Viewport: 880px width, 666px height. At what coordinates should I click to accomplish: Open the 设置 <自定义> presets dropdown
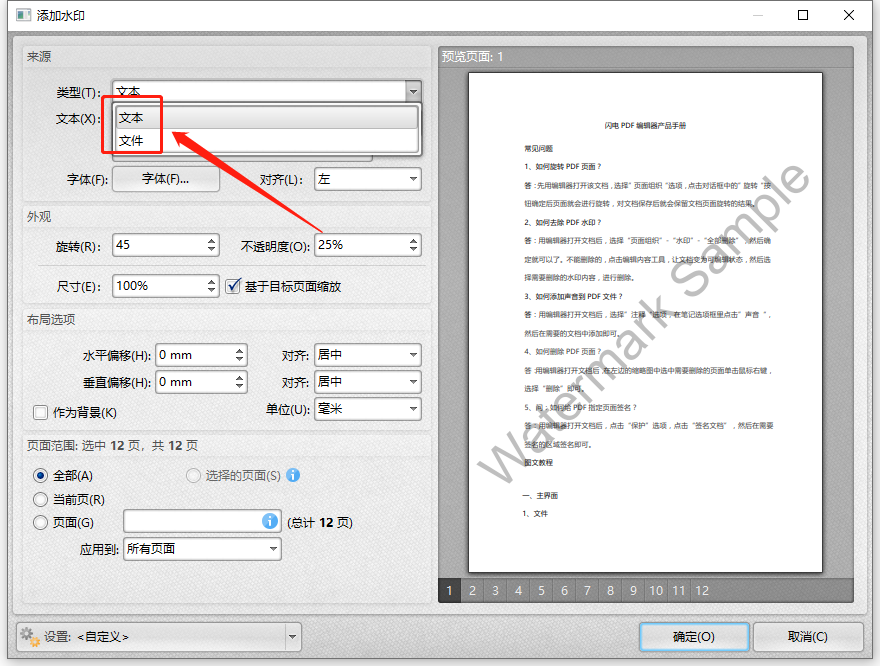point(159,637)
